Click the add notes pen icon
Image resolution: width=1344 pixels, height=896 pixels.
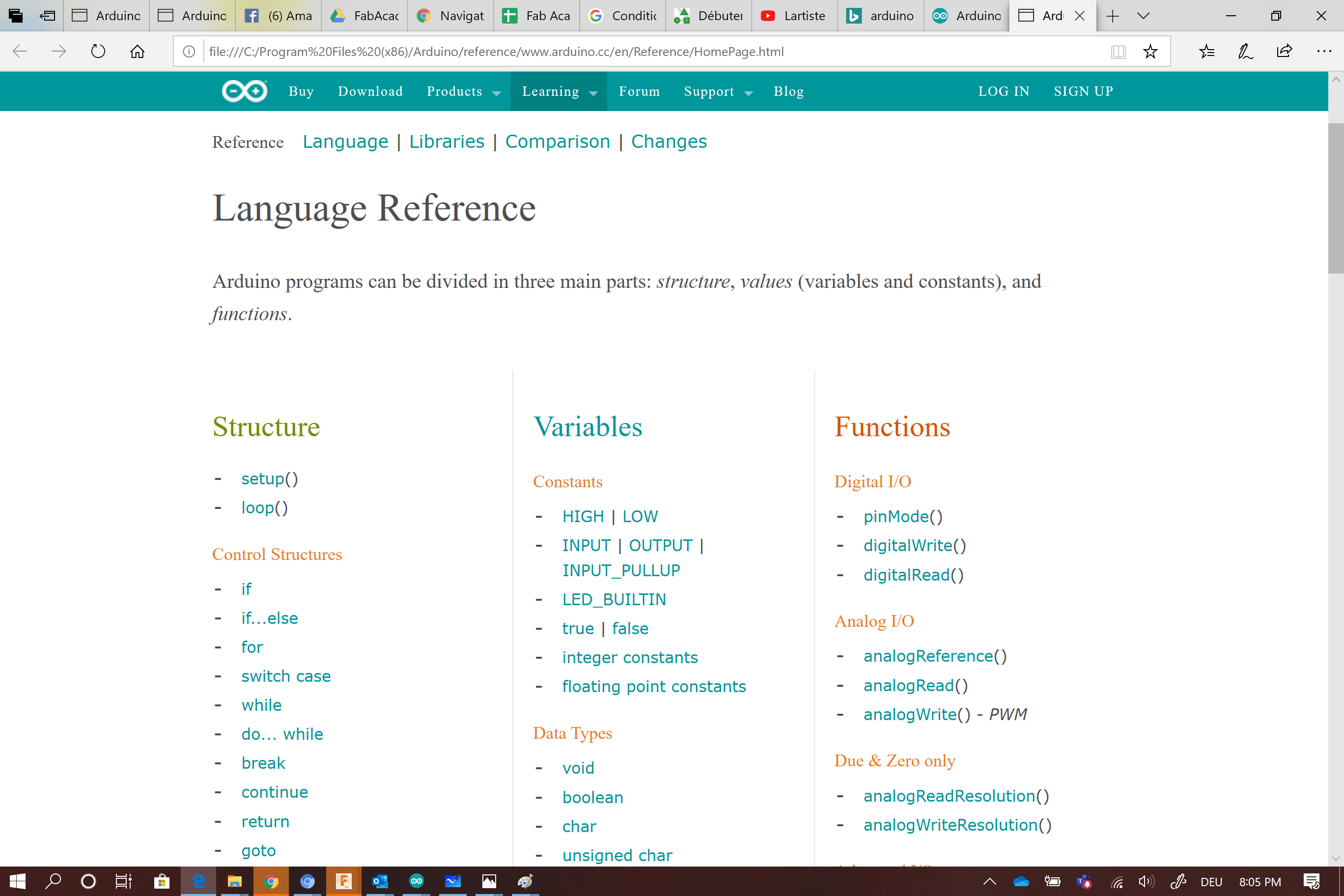pyautogui.click(x=1245, y=52)
